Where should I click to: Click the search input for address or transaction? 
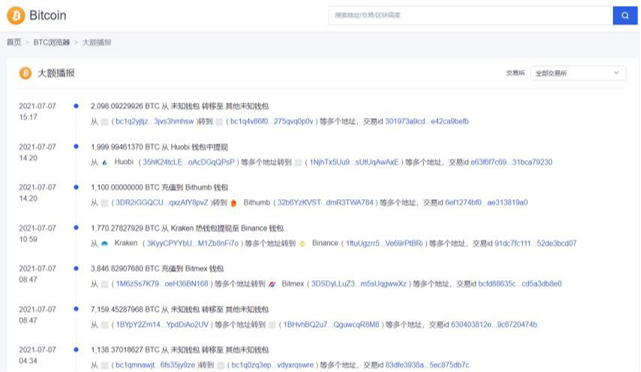[471, 16]
